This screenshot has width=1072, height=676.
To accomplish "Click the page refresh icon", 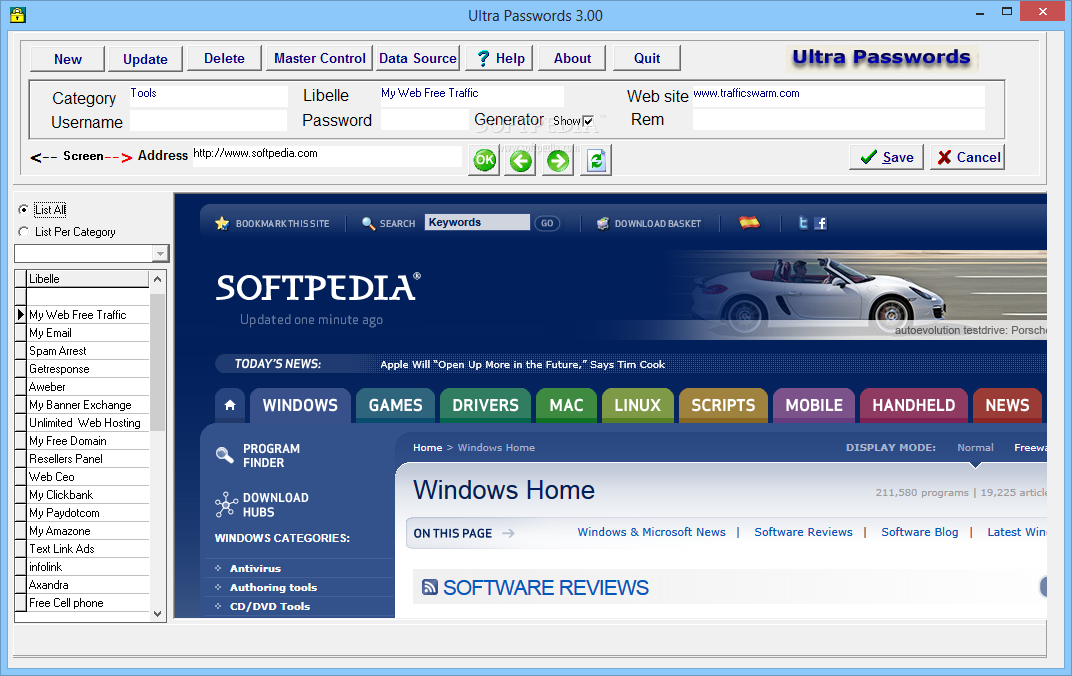I will pyautogui.click(x=596, y=161).
